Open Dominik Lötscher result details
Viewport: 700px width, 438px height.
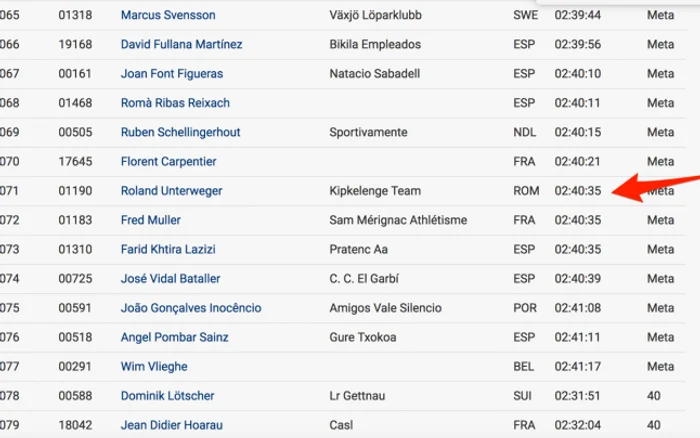pyautogui.click(x=167, y=396)
